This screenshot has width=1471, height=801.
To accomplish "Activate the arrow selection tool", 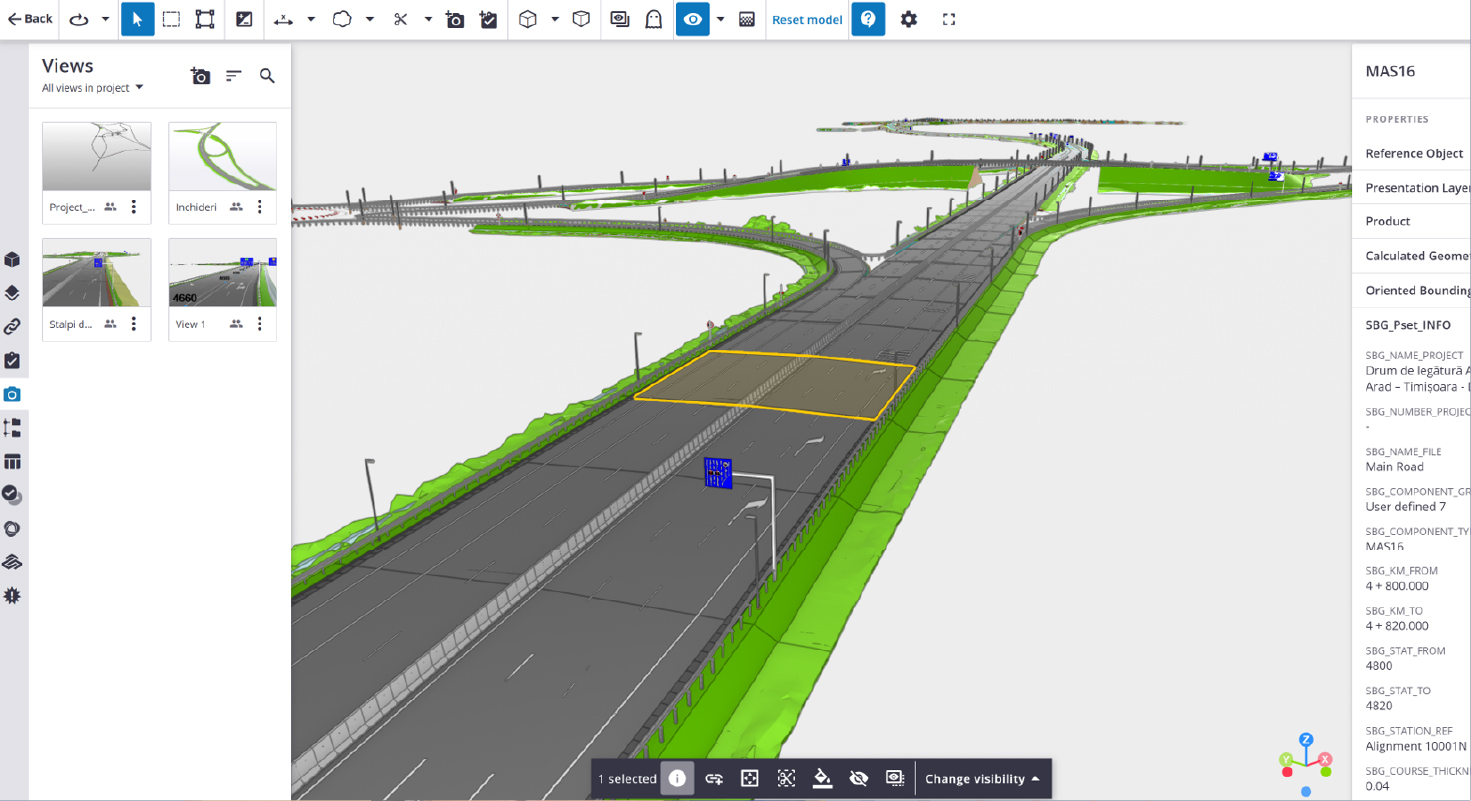I will (x=138, y=19).
